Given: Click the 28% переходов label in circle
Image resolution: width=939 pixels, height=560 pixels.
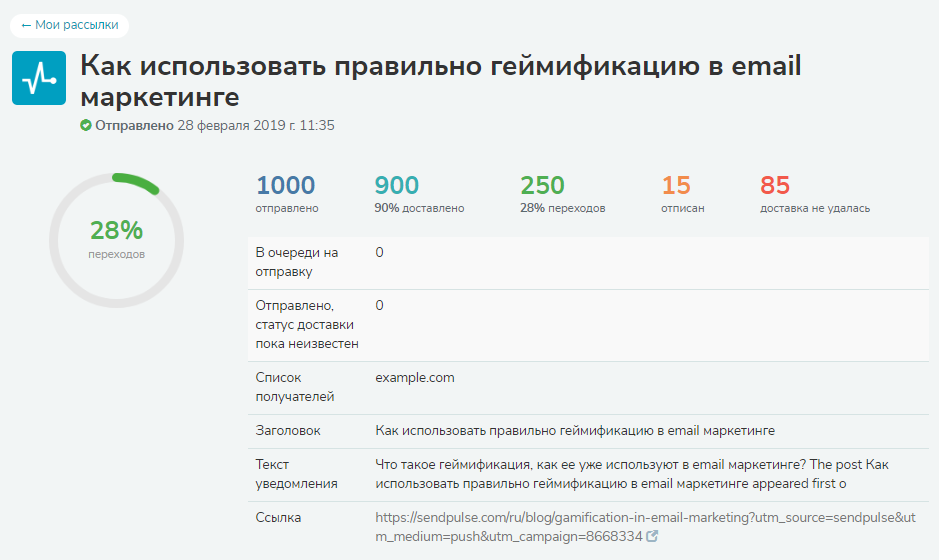Looking at the screenshot, I should pyautogui.click(x=116, y=238).
